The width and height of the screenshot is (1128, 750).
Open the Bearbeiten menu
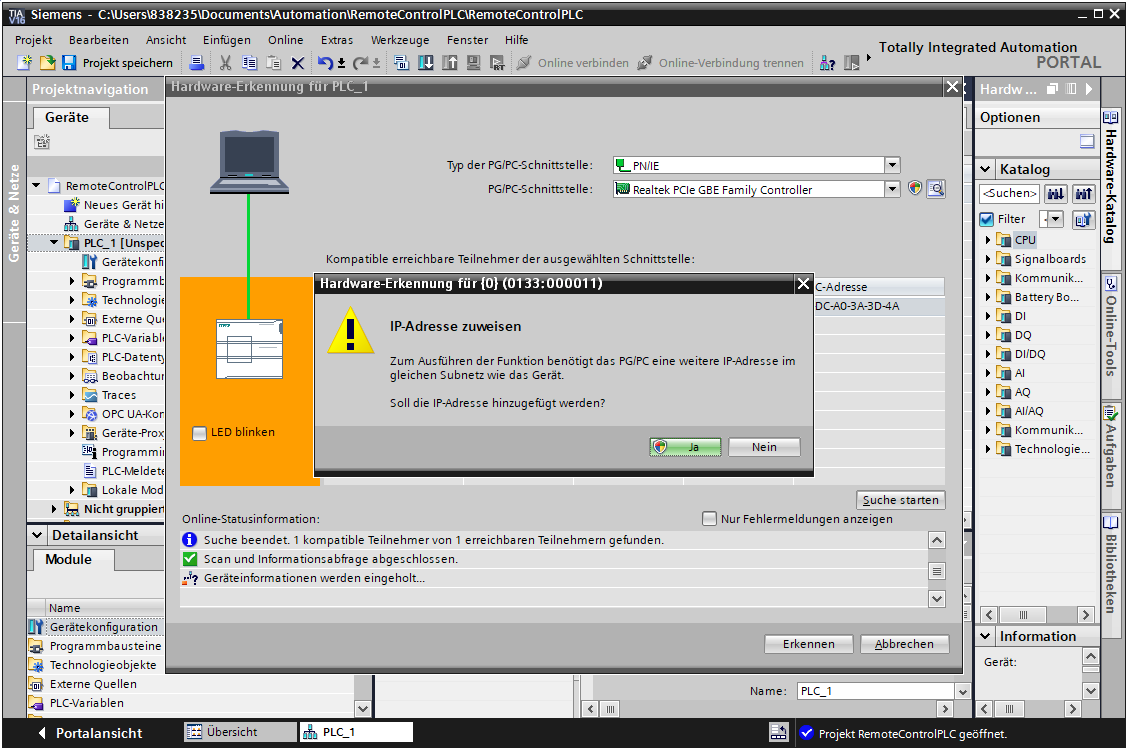click(99, 40)
